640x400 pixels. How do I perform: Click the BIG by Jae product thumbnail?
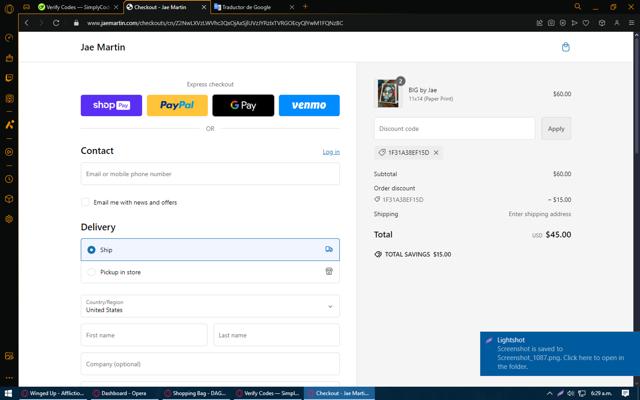[x=388, y=93]
